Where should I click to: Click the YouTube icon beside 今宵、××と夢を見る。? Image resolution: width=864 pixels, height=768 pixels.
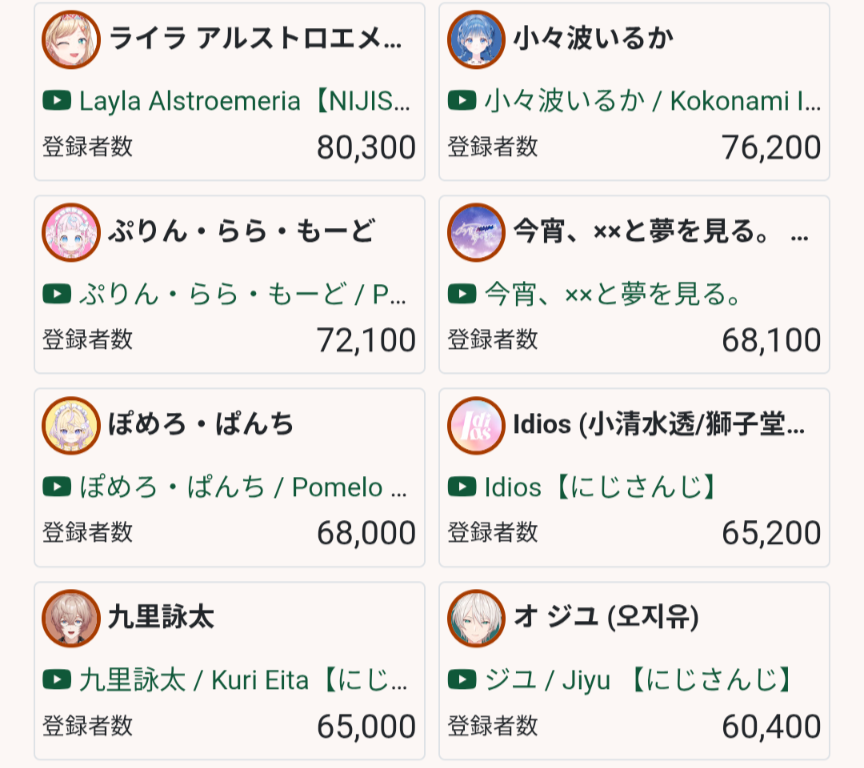point(462,294)
